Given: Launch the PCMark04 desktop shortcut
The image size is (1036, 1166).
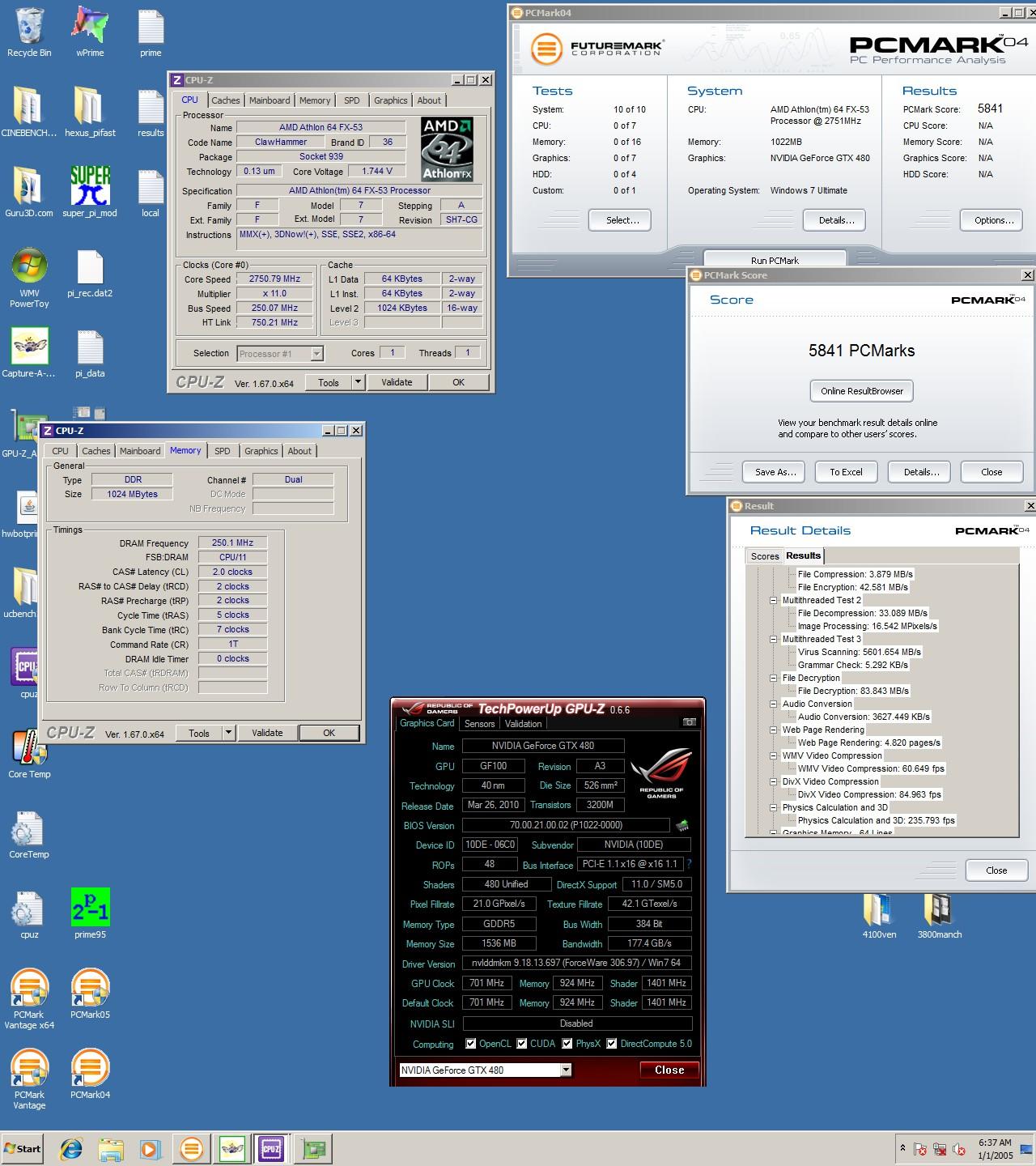Looking at the screenshot, I should [90, 1074].
